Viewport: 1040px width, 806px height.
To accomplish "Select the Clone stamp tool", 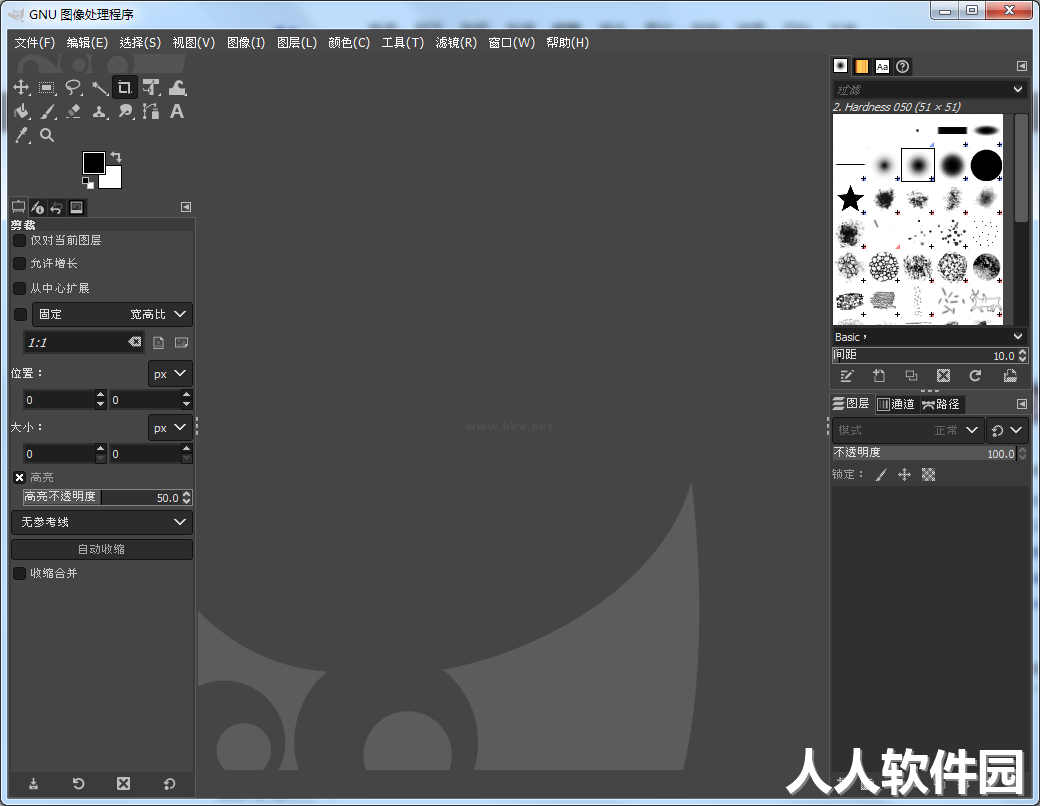I will point(99,111).
